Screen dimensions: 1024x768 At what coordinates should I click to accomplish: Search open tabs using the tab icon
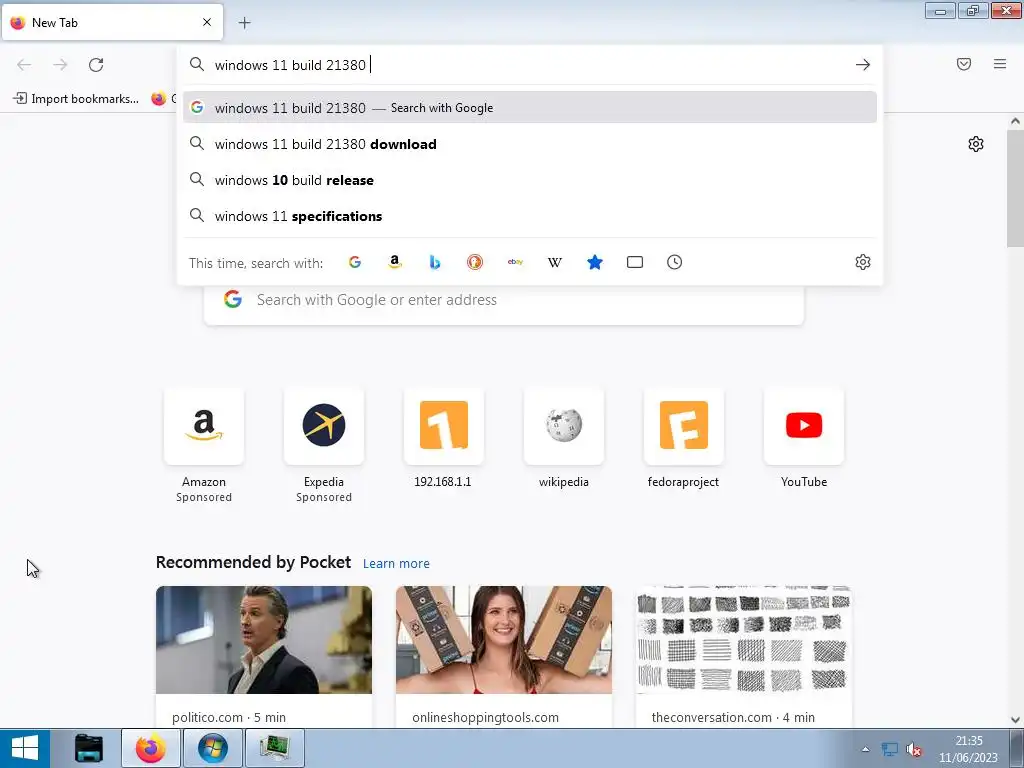635,263
